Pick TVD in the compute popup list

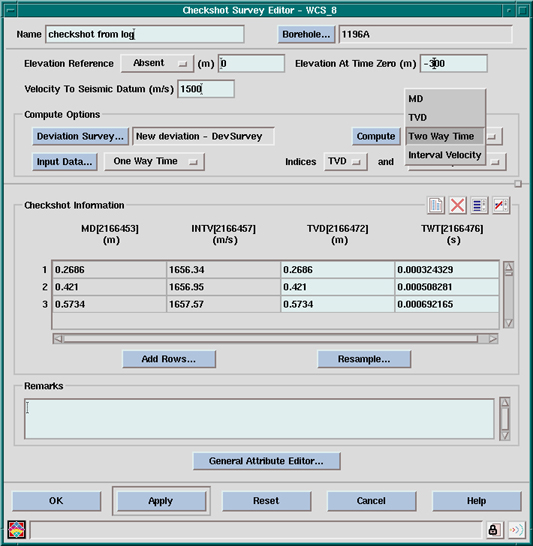click(x=445, y=118)
